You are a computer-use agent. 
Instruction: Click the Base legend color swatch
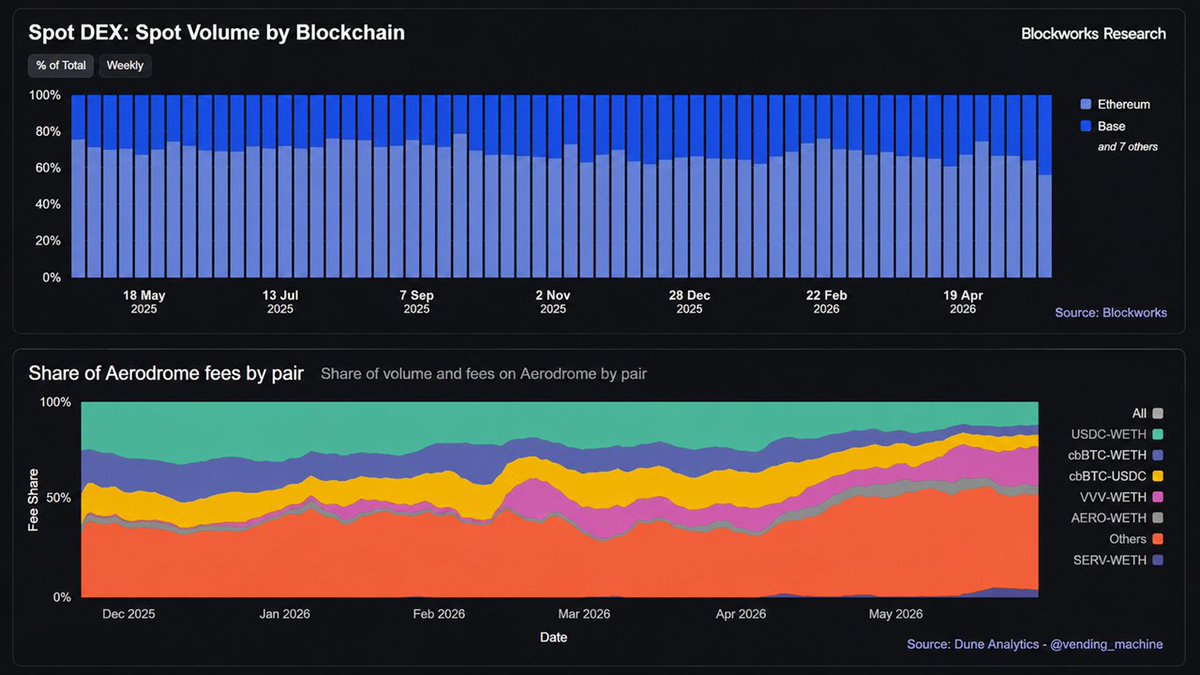1086,126
